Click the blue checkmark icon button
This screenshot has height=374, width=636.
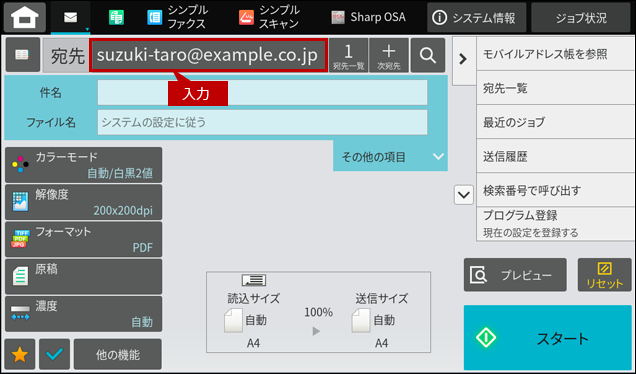(54, 355)
